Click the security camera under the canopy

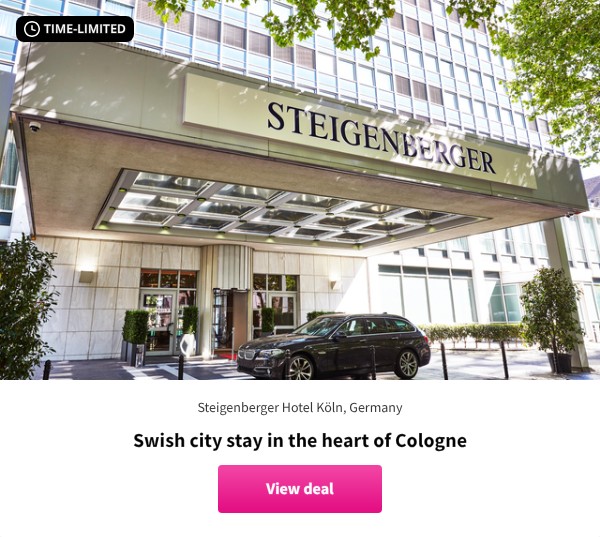[34, 126]
